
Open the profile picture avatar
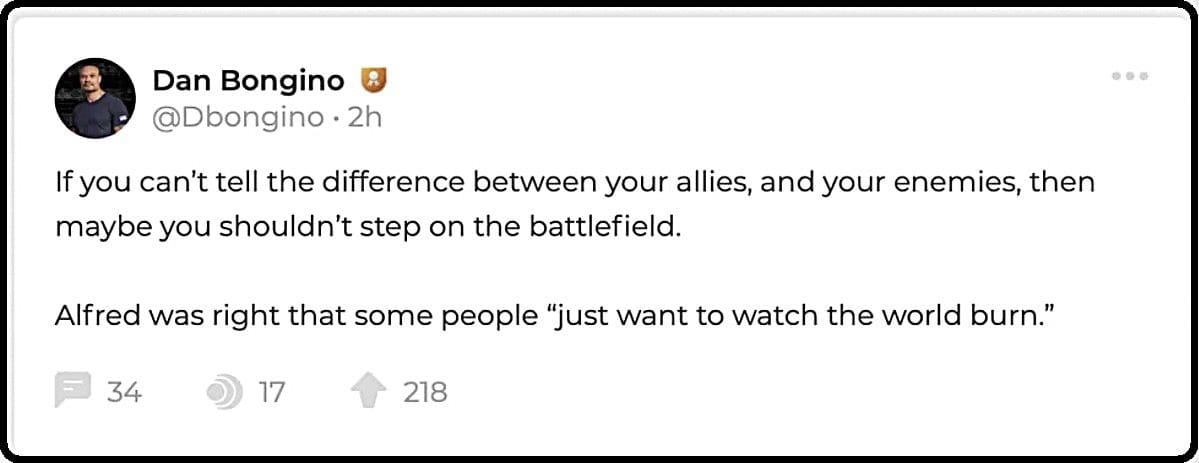pyautogui.click(x=95, y=98)
